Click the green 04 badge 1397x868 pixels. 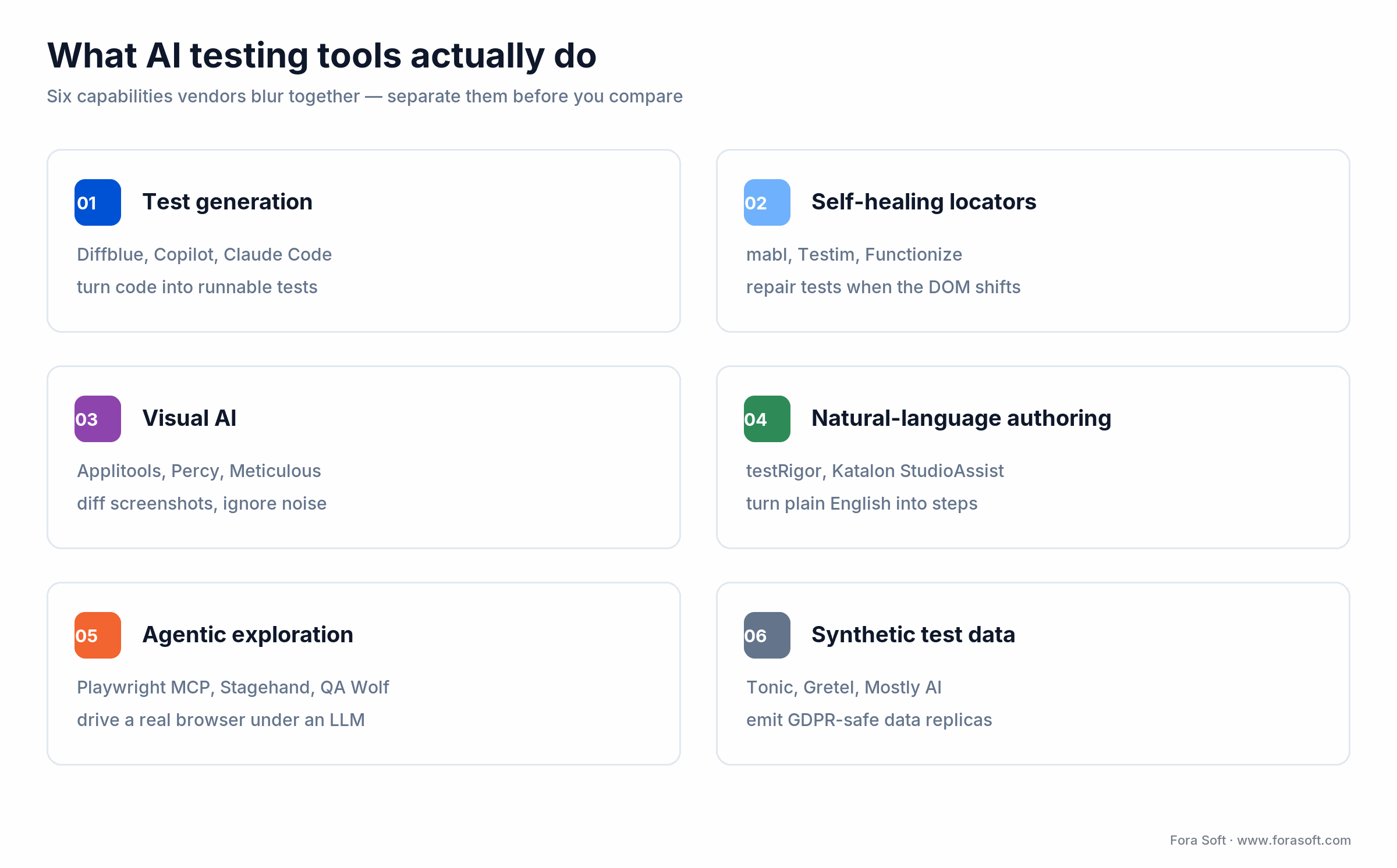point(767,419)
